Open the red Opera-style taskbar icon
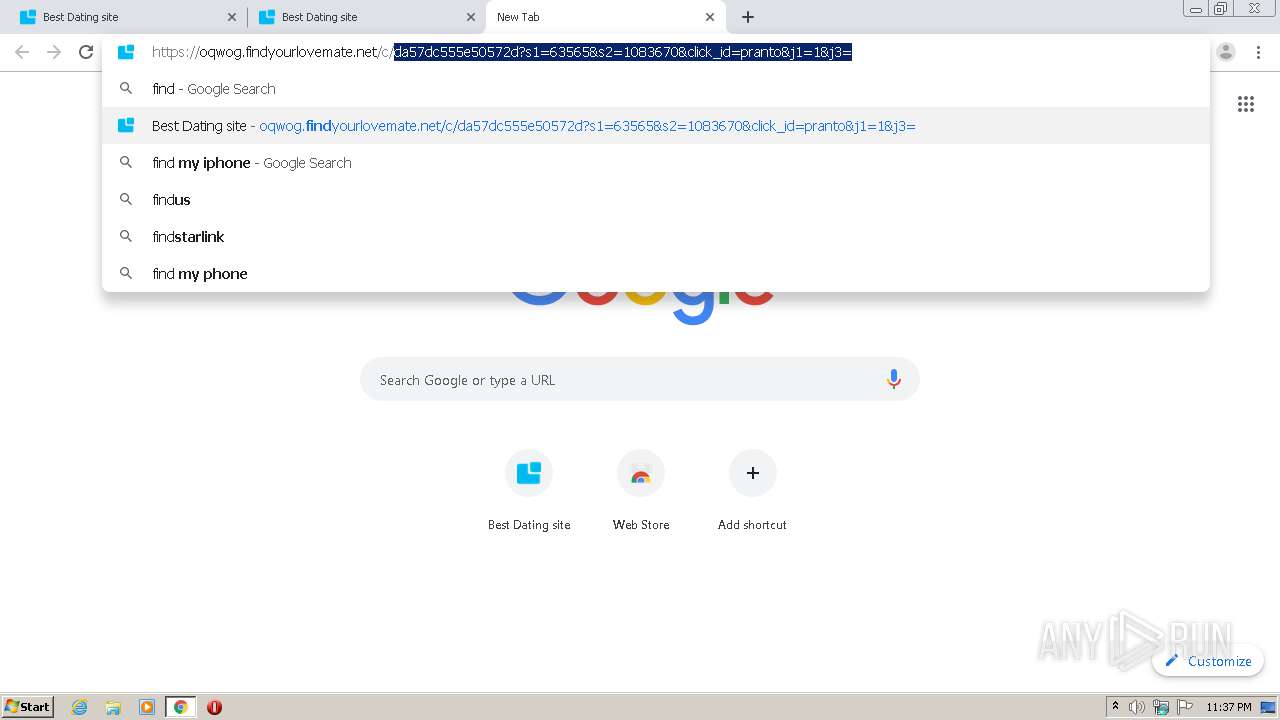 [214, 707]
